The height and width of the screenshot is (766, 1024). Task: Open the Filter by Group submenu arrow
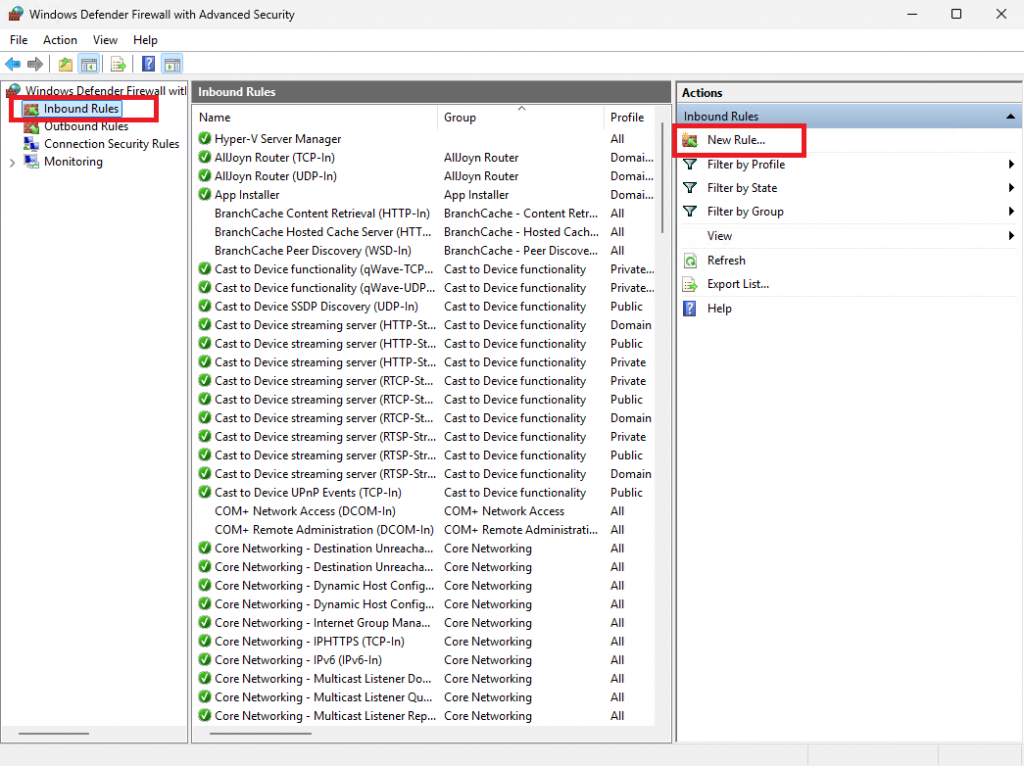[1011, 212]
